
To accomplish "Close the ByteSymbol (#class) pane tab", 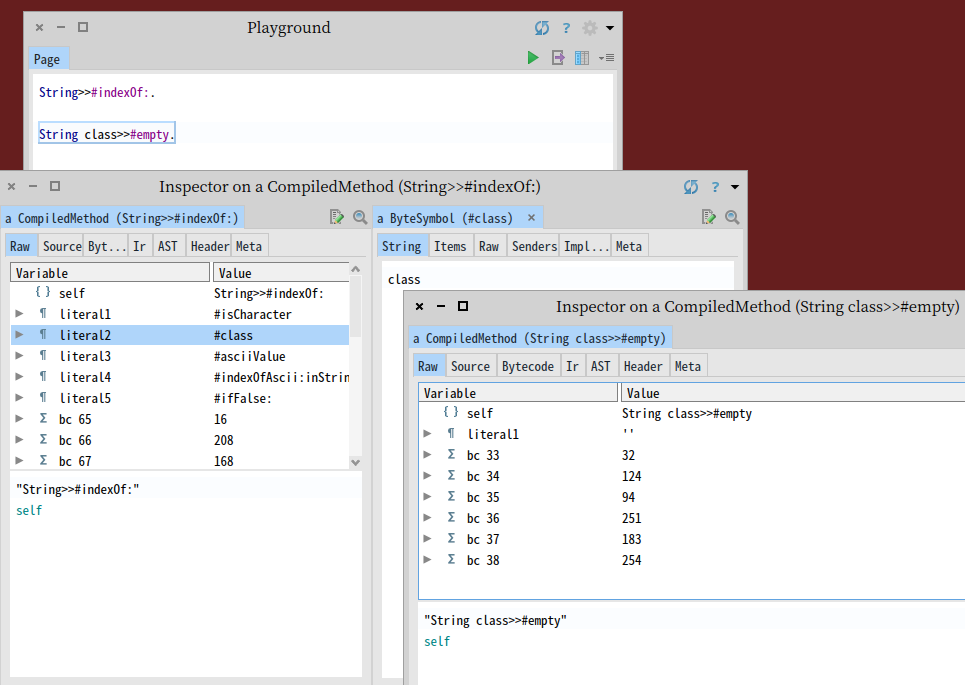I will [x=531, y=218].
